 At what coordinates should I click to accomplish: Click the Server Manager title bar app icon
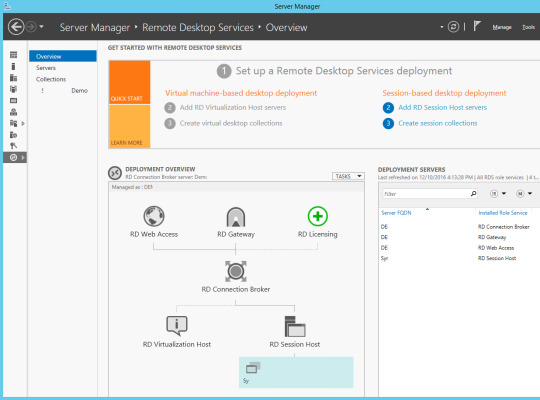click(7, 6)
